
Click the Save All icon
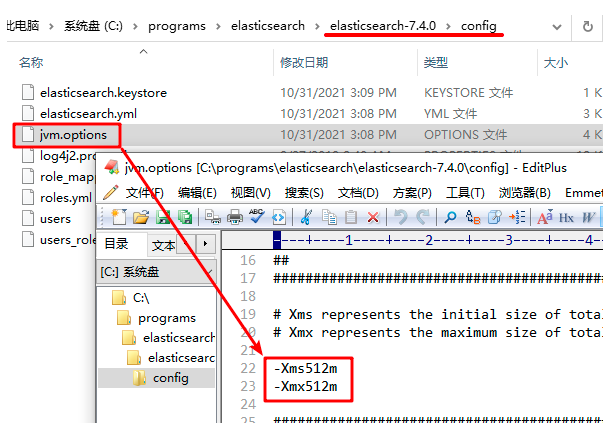[x=185, y=218]
